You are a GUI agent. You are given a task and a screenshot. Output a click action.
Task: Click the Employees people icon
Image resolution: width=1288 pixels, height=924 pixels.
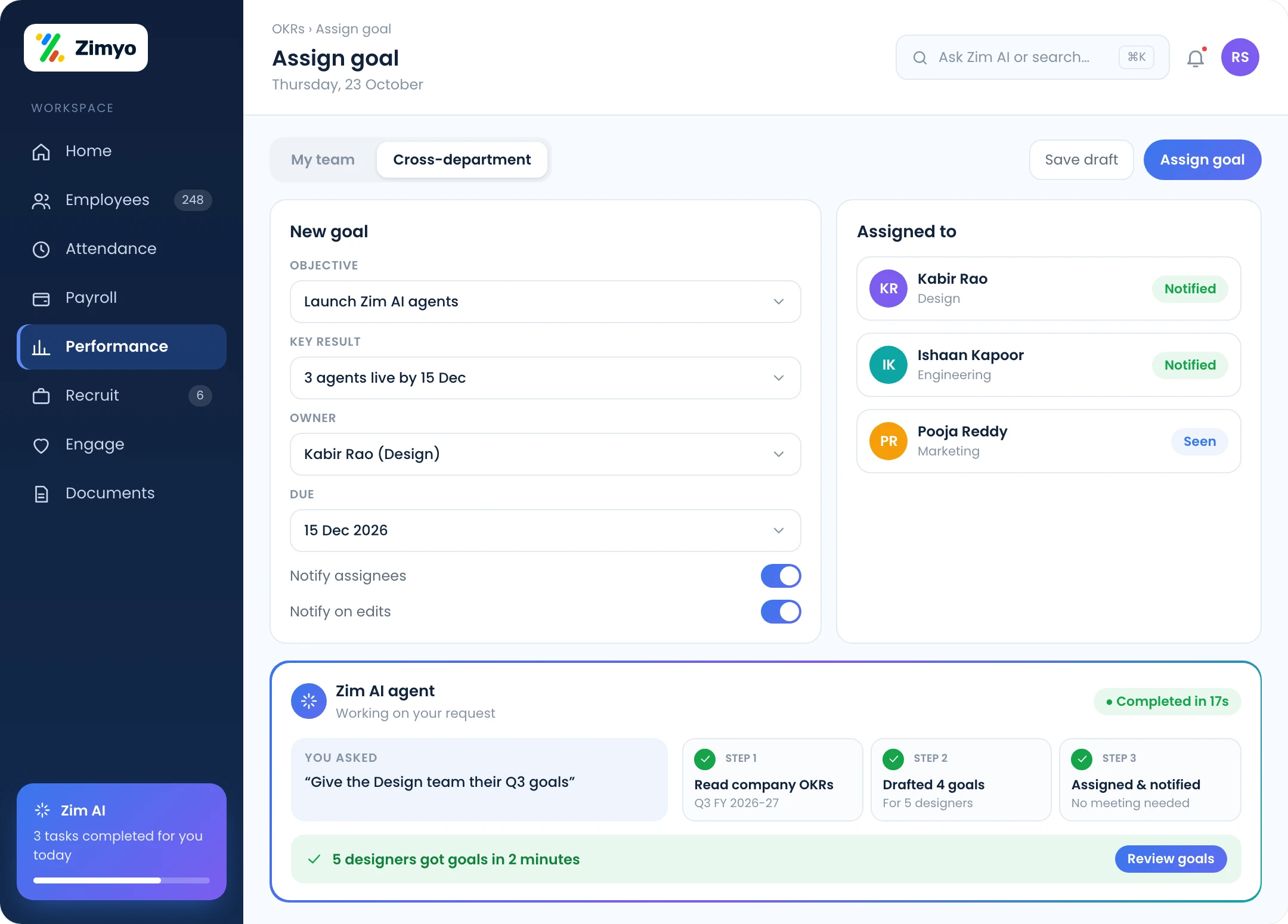tap(41, 200)
